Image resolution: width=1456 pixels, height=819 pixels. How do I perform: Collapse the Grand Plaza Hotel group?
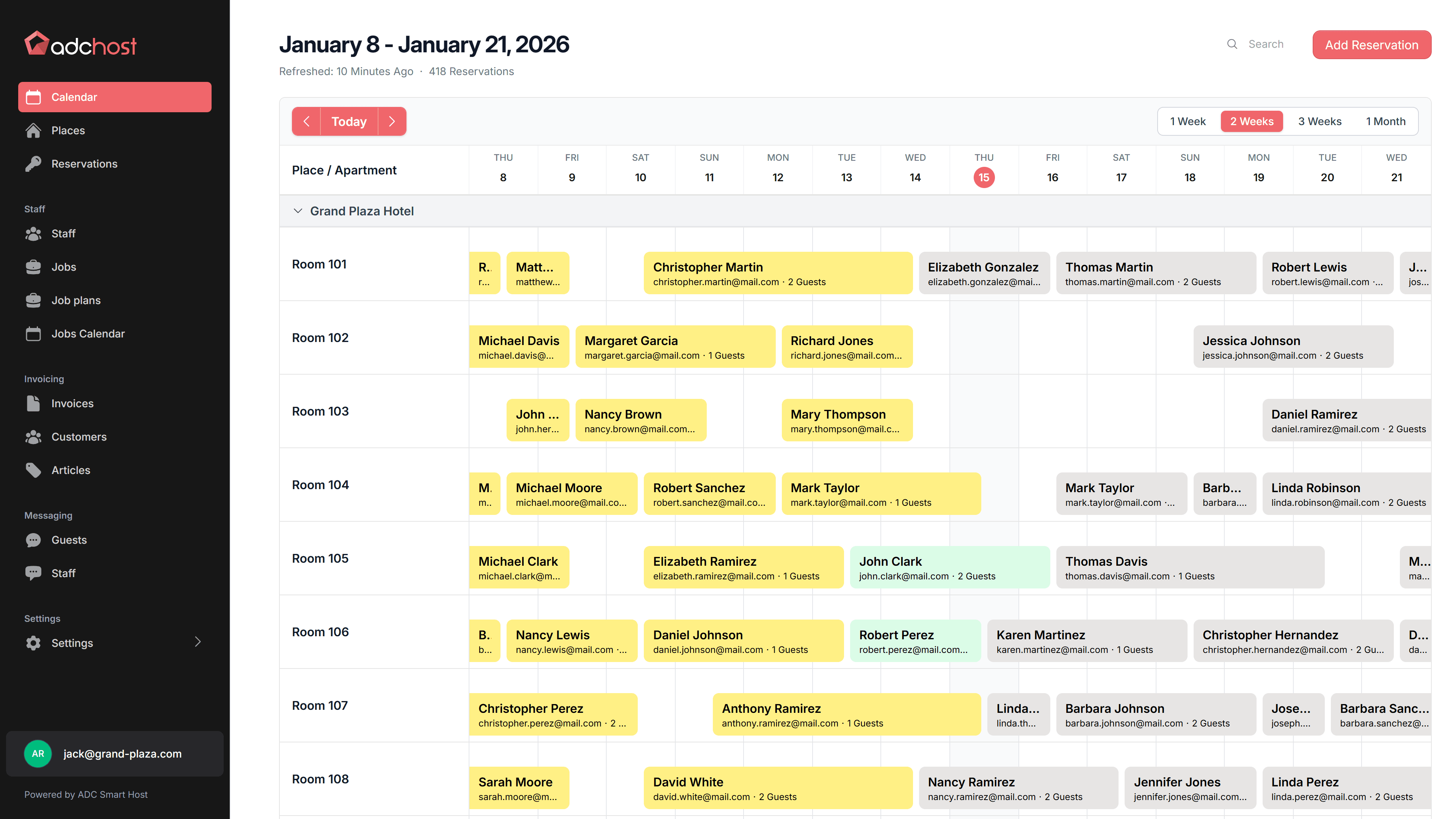tap(298, 211)
